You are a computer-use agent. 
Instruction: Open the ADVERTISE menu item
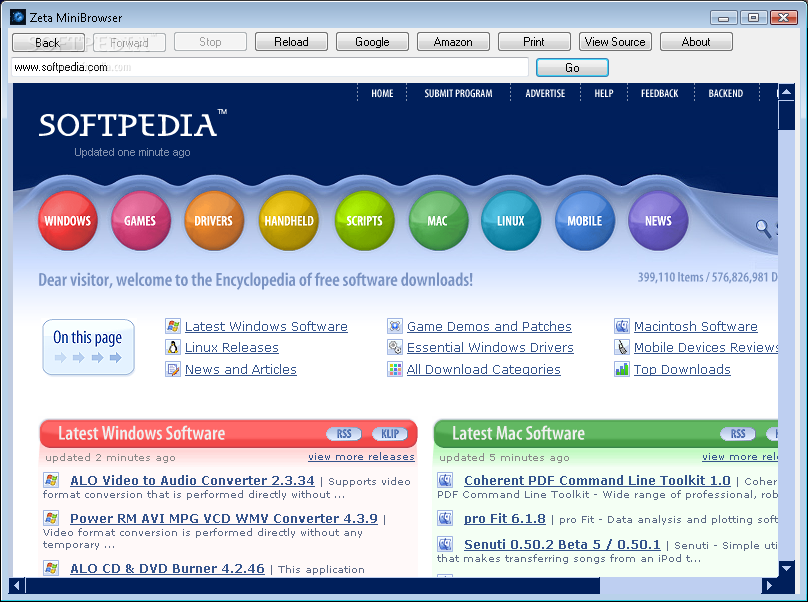click(x=545, y=93)
